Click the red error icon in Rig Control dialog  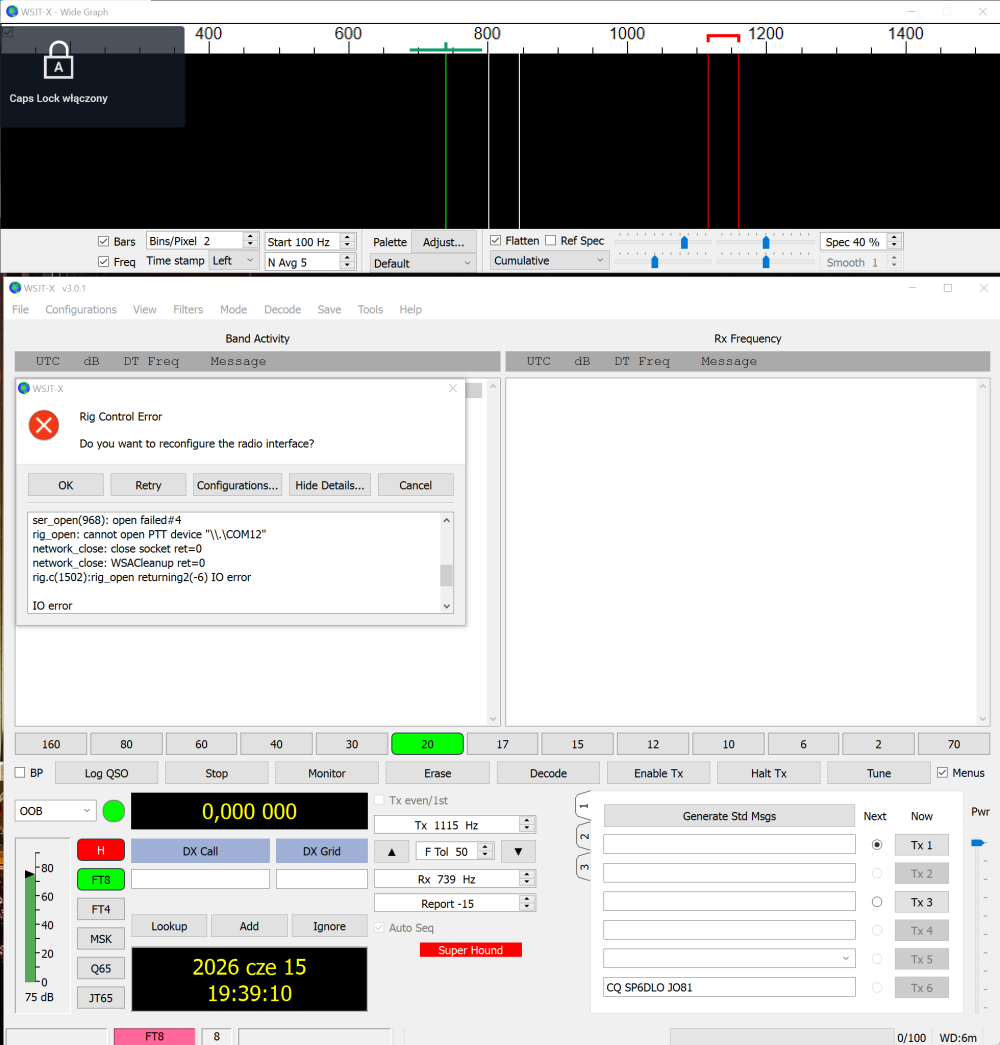(44, 425)
